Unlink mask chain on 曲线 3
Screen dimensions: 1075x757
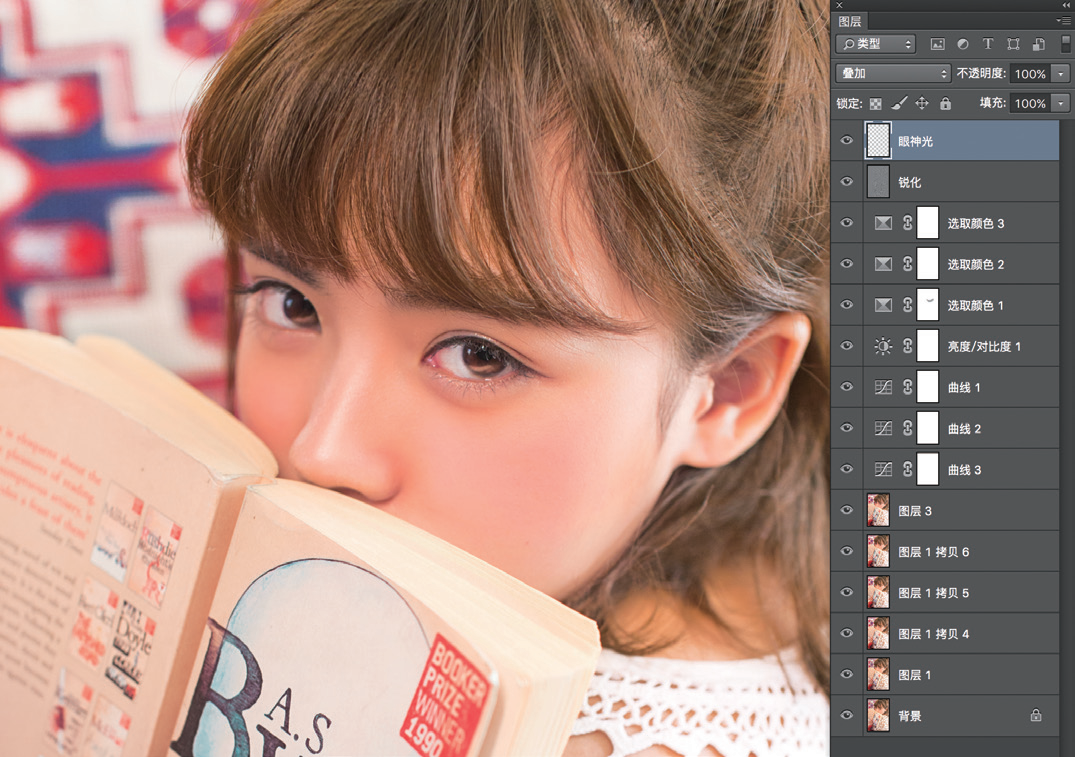coord(908,470)
